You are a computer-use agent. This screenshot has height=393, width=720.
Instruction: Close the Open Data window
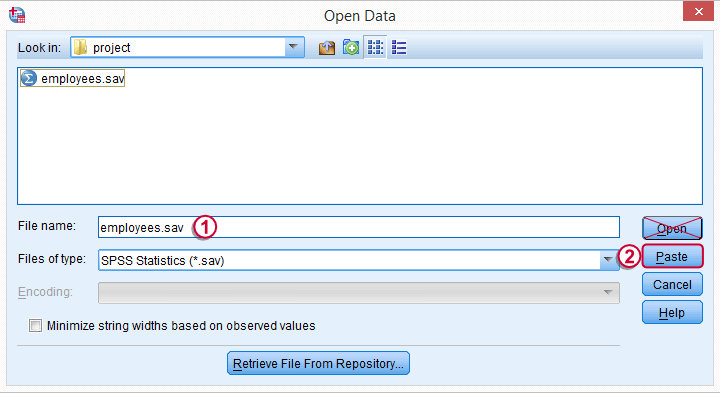[x=698, y=11]
